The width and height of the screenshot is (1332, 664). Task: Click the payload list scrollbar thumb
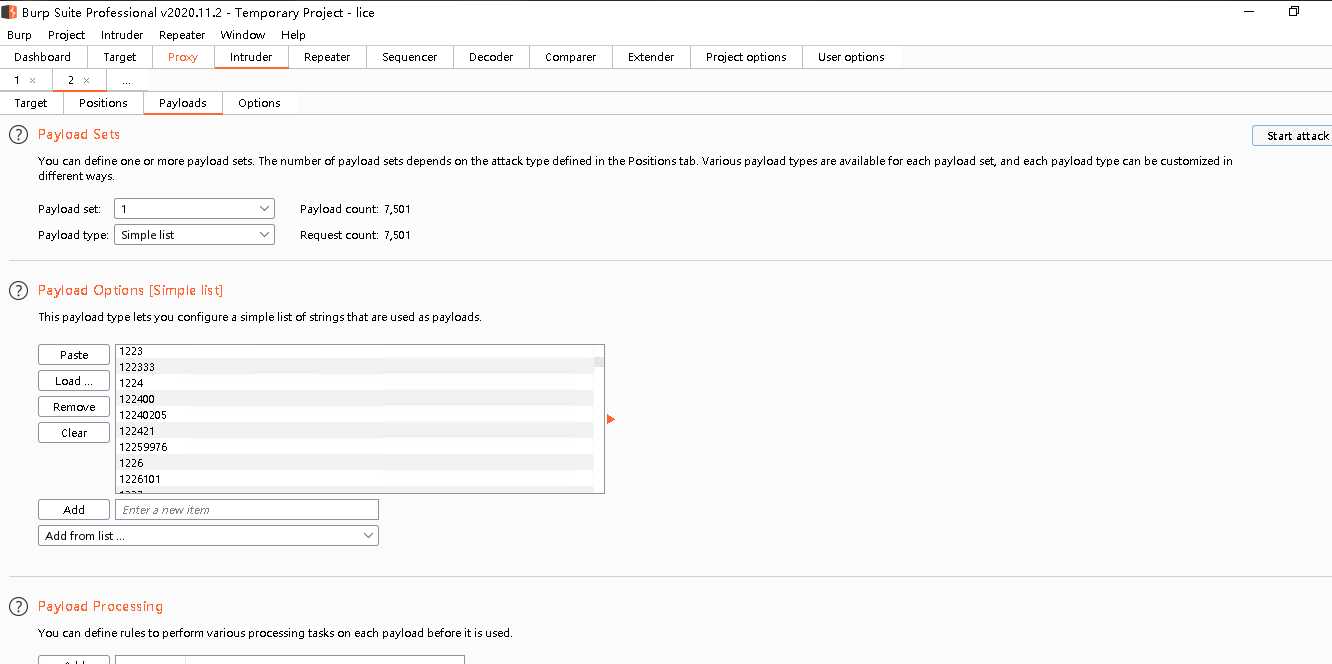[599, 362]
